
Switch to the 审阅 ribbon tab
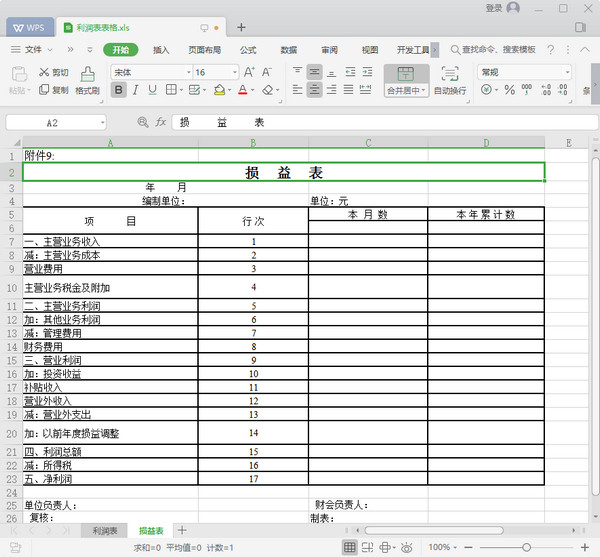329,50
